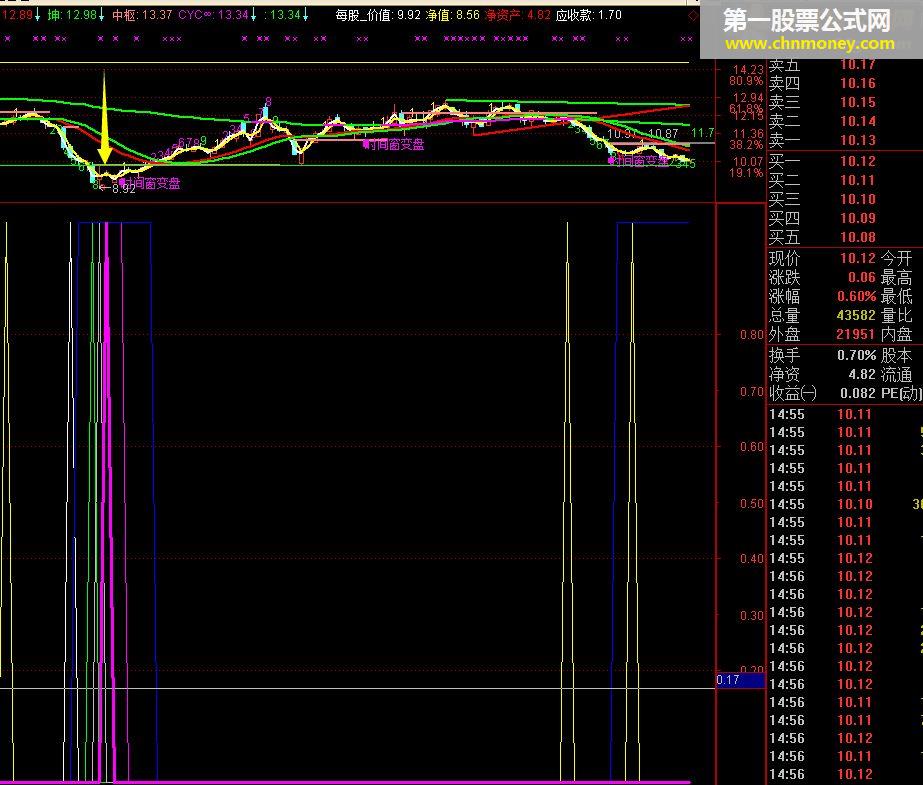Screen dimensions: 923x785
Task: Click the 内盘 label
Action: (897, 334)
